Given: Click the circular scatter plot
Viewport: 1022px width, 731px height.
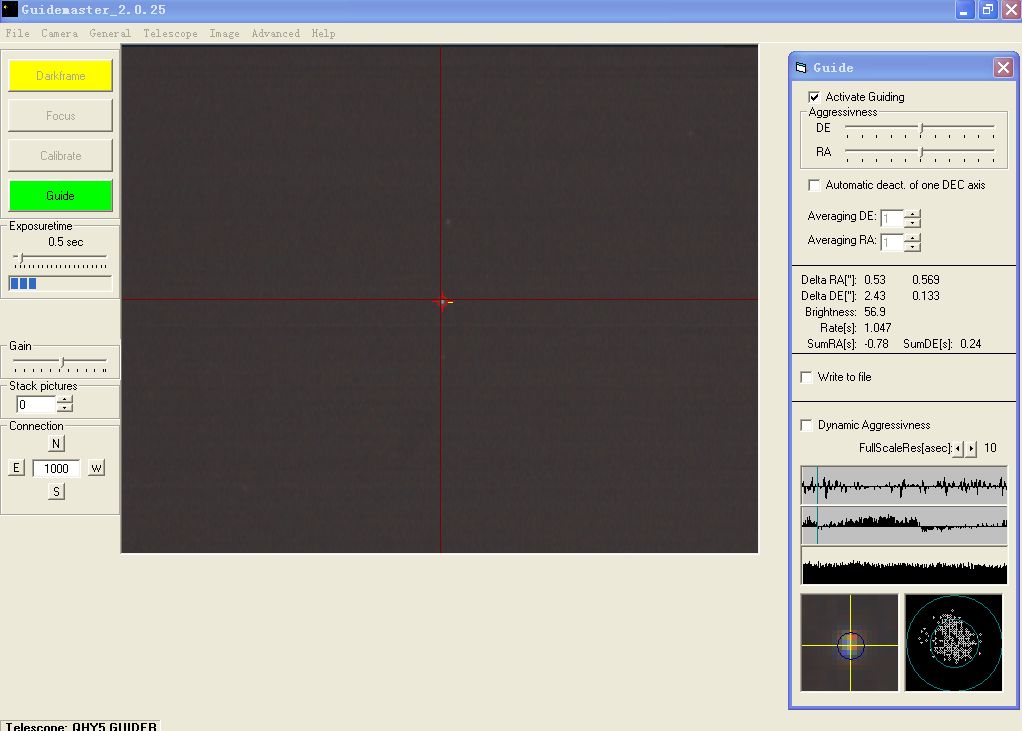Looking at the screenshot, I should [x=954, y=642].
